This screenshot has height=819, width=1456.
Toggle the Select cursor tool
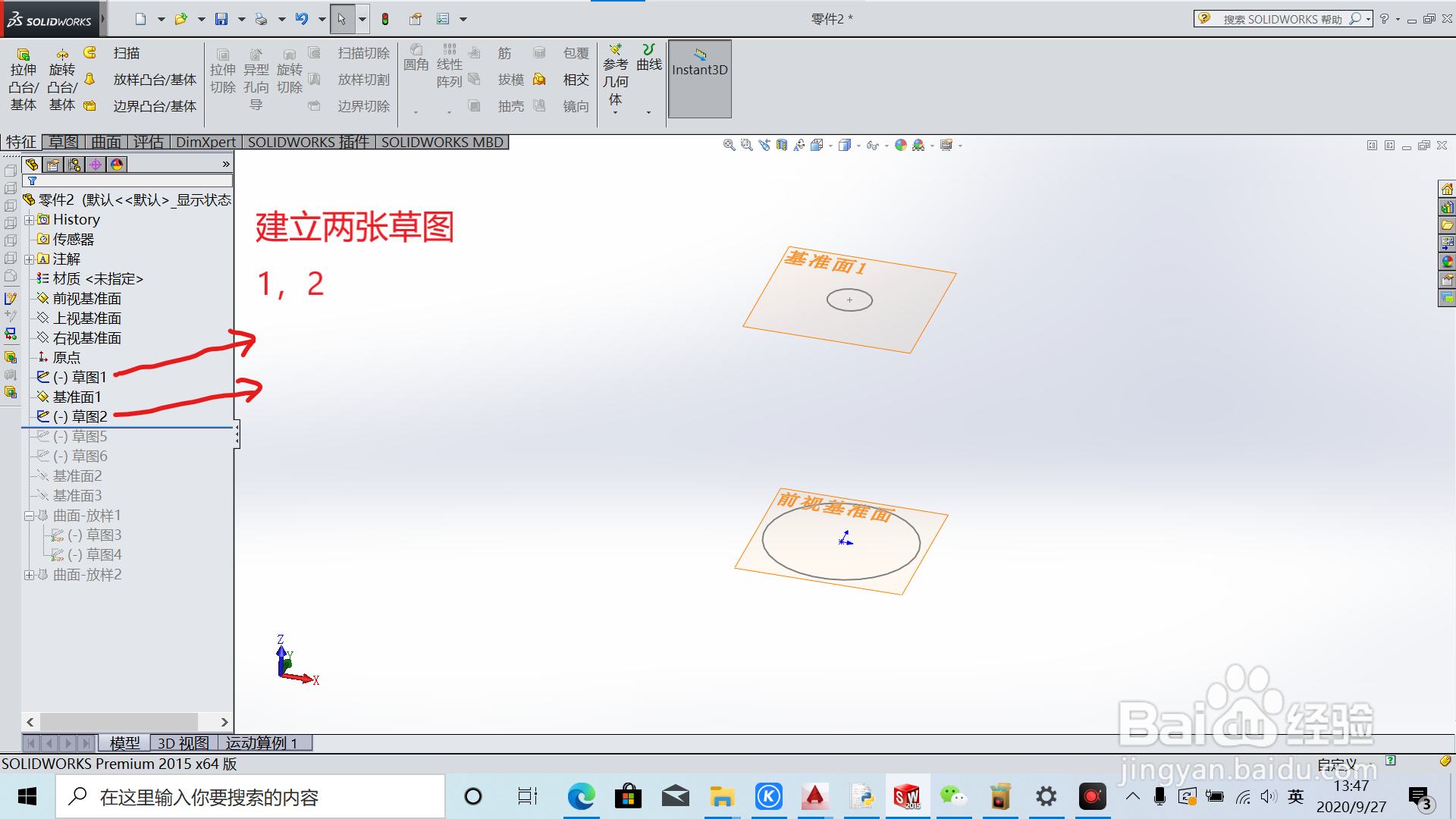tap(342, 19)
